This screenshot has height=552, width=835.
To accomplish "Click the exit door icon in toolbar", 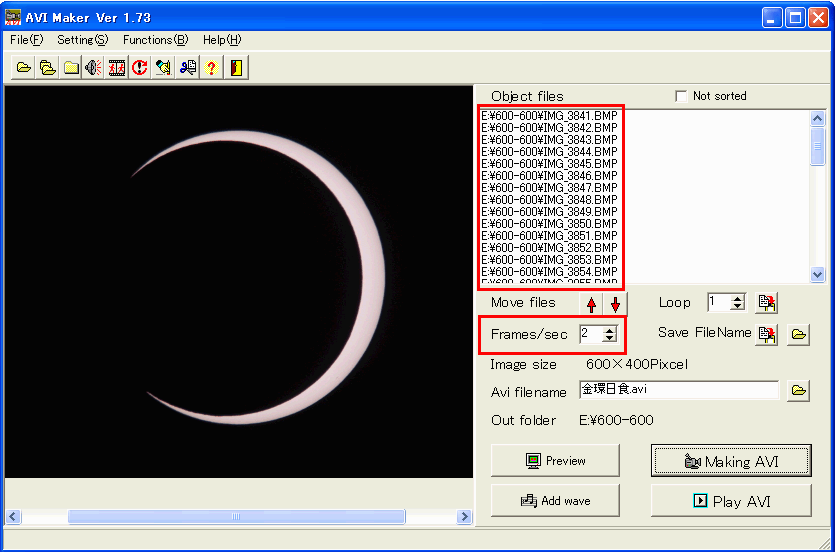I will pos(236,68).
